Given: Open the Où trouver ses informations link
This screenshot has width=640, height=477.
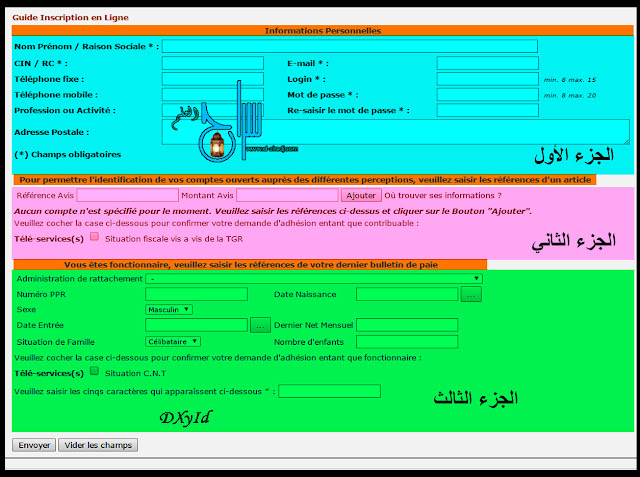Looking at the screenshot, I should point(443,195).
